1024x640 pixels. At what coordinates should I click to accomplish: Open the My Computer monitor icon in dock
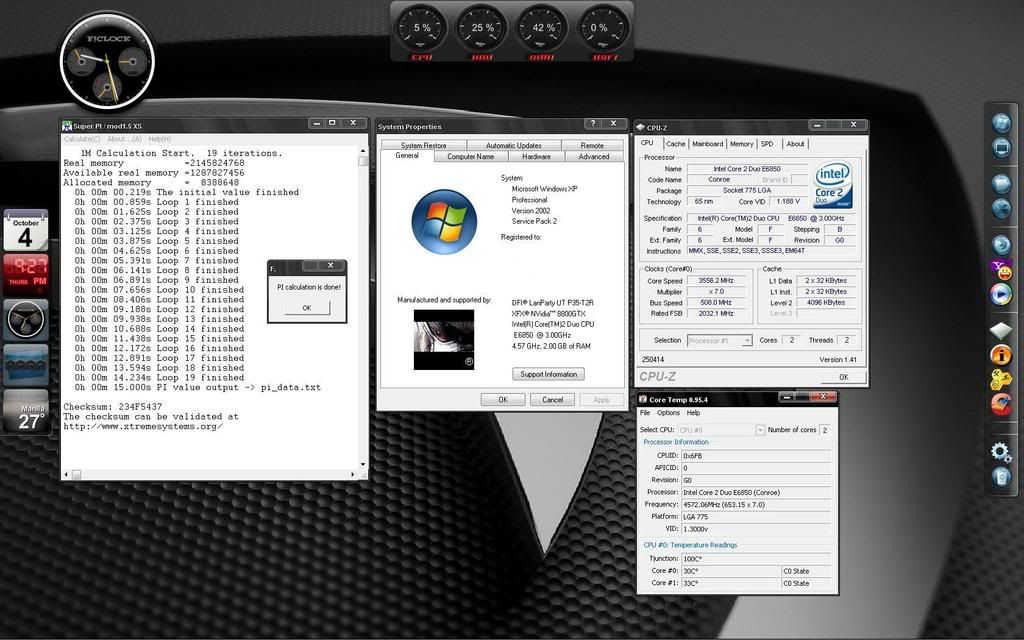click(x=1001, y=148)
